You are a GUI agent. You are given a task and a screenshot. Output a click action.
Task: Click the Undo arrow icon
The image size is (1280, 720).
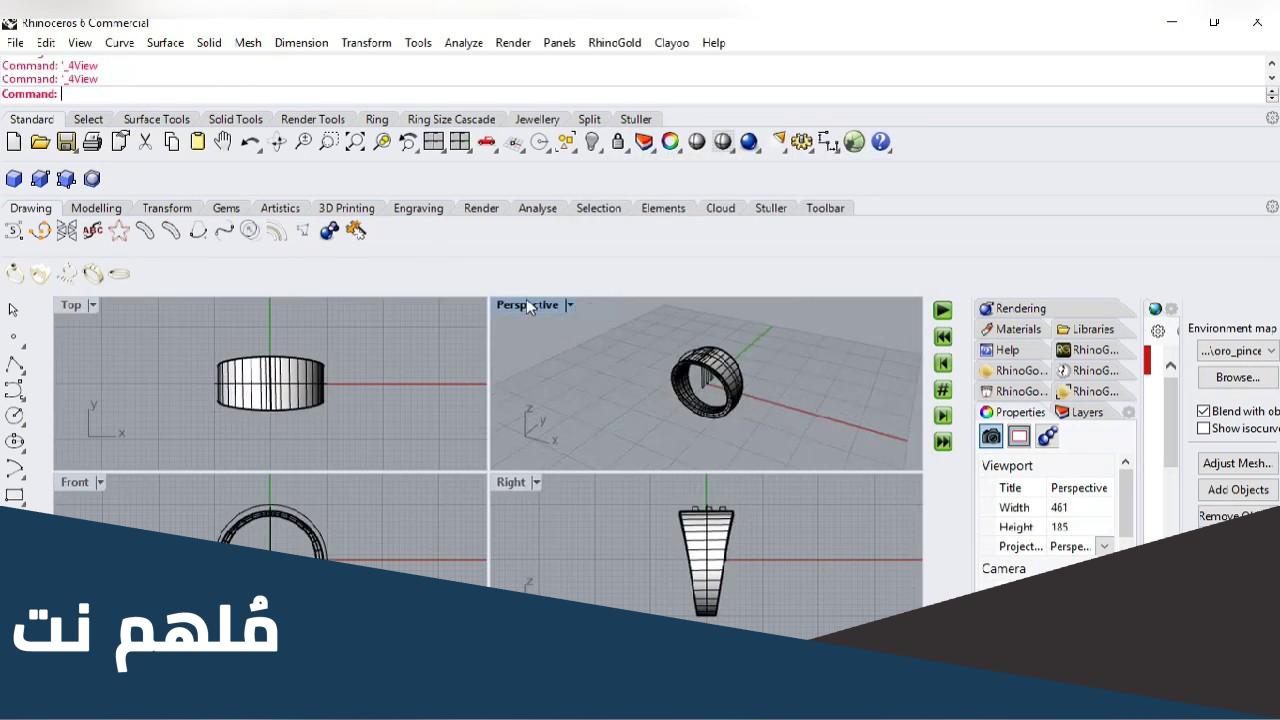point(250,142)
